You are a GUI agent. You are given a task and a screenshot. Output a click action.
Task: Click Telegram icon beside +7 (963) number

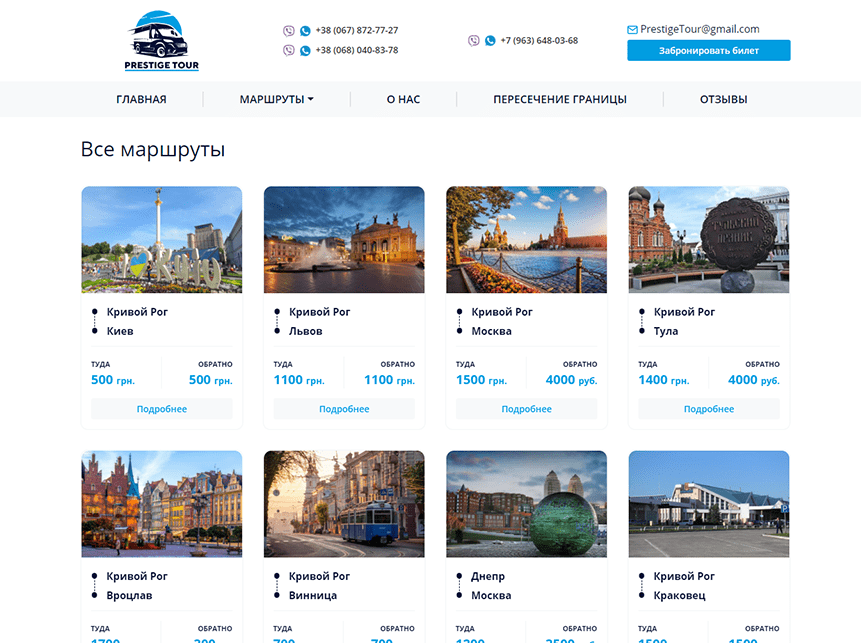pyautogui.click(x=490, y=41)
